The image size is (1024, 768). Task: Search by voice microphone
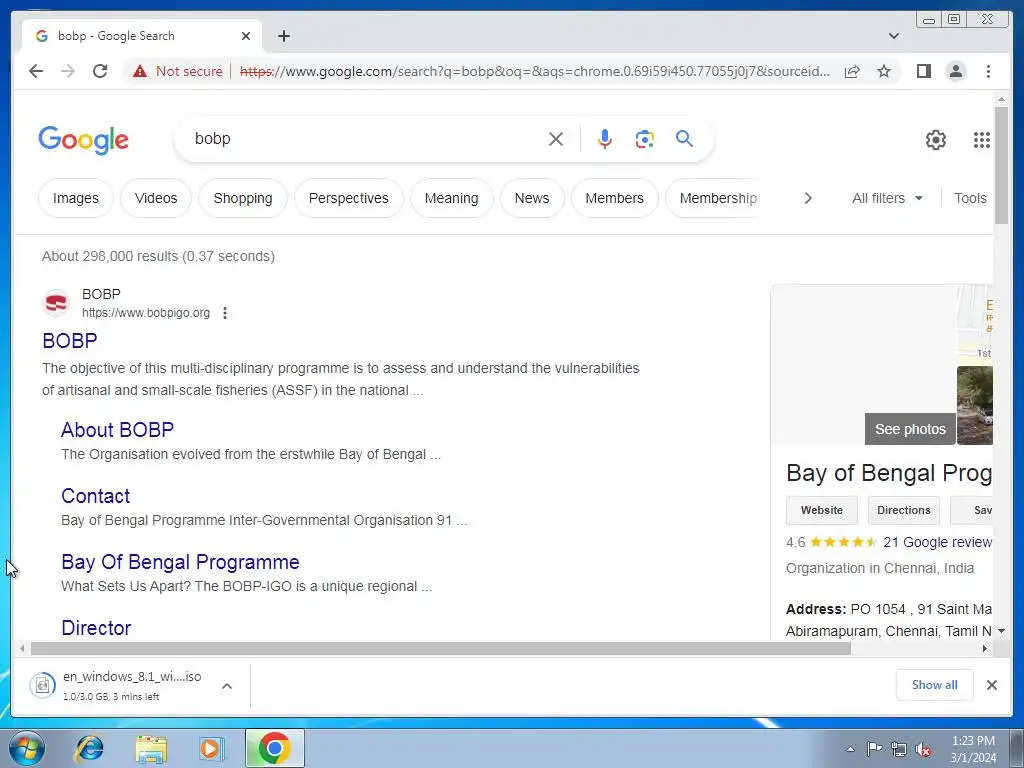(605, 139)
